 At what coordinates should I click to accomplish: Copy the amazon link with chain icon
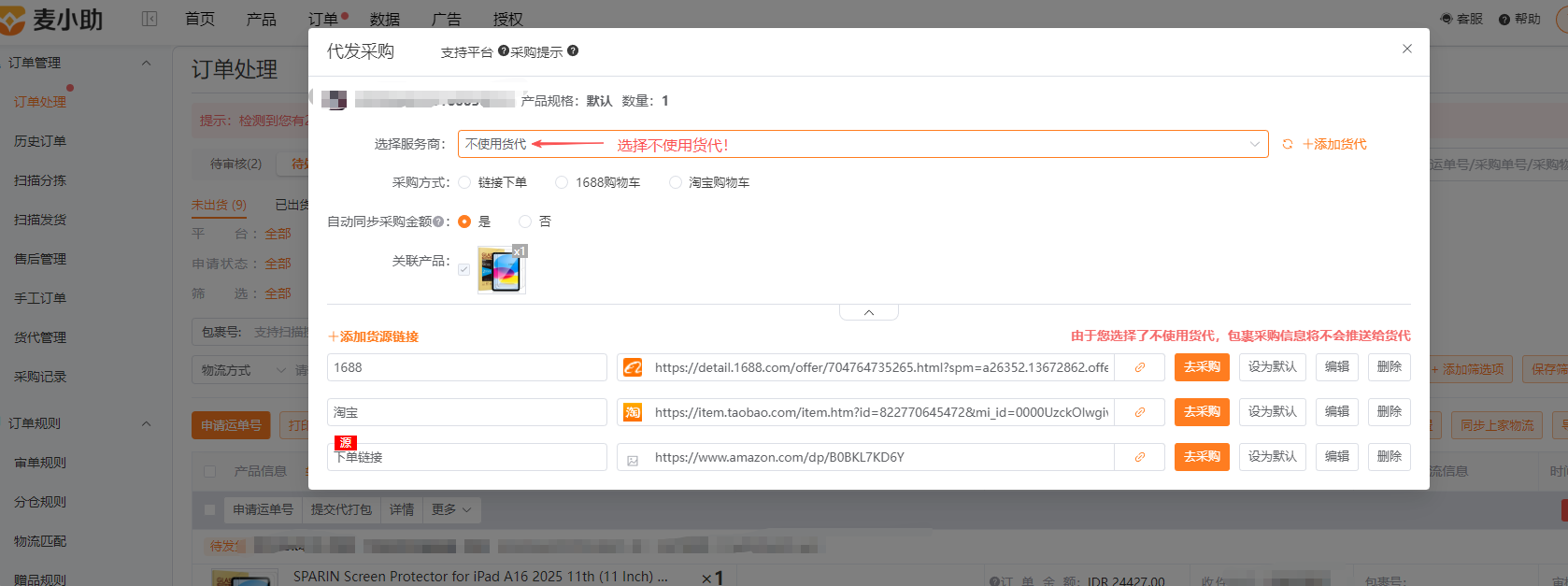point(1140,457)
